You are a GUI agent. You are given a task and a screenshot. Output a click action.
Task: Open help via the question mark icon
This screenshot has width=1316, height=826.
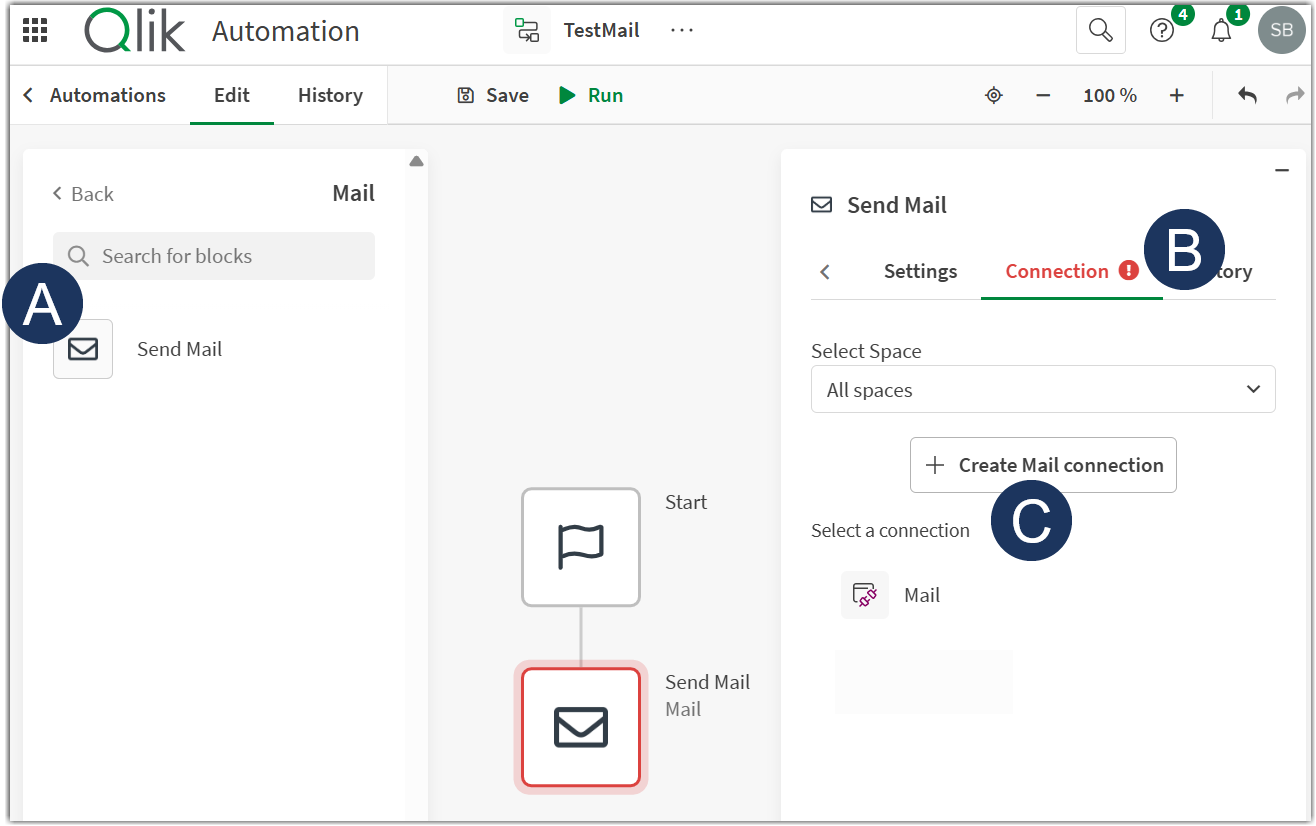pyautogui.click(x=1160, y=30)
